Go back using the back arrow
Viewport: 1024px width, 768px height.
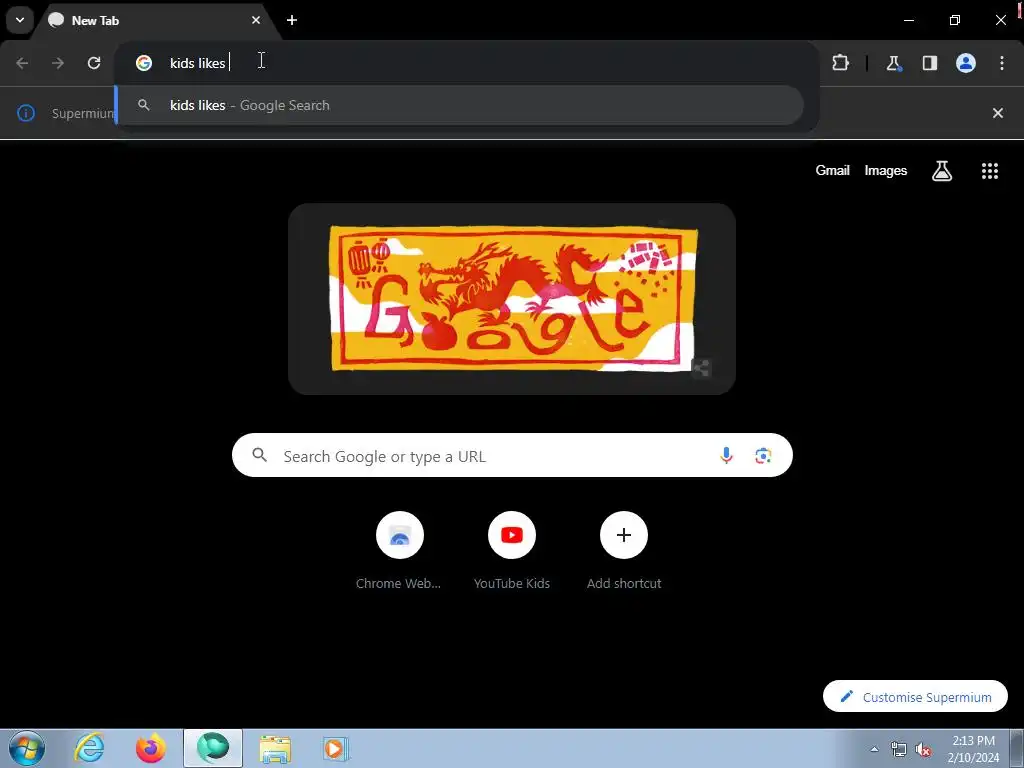(22, 63)
